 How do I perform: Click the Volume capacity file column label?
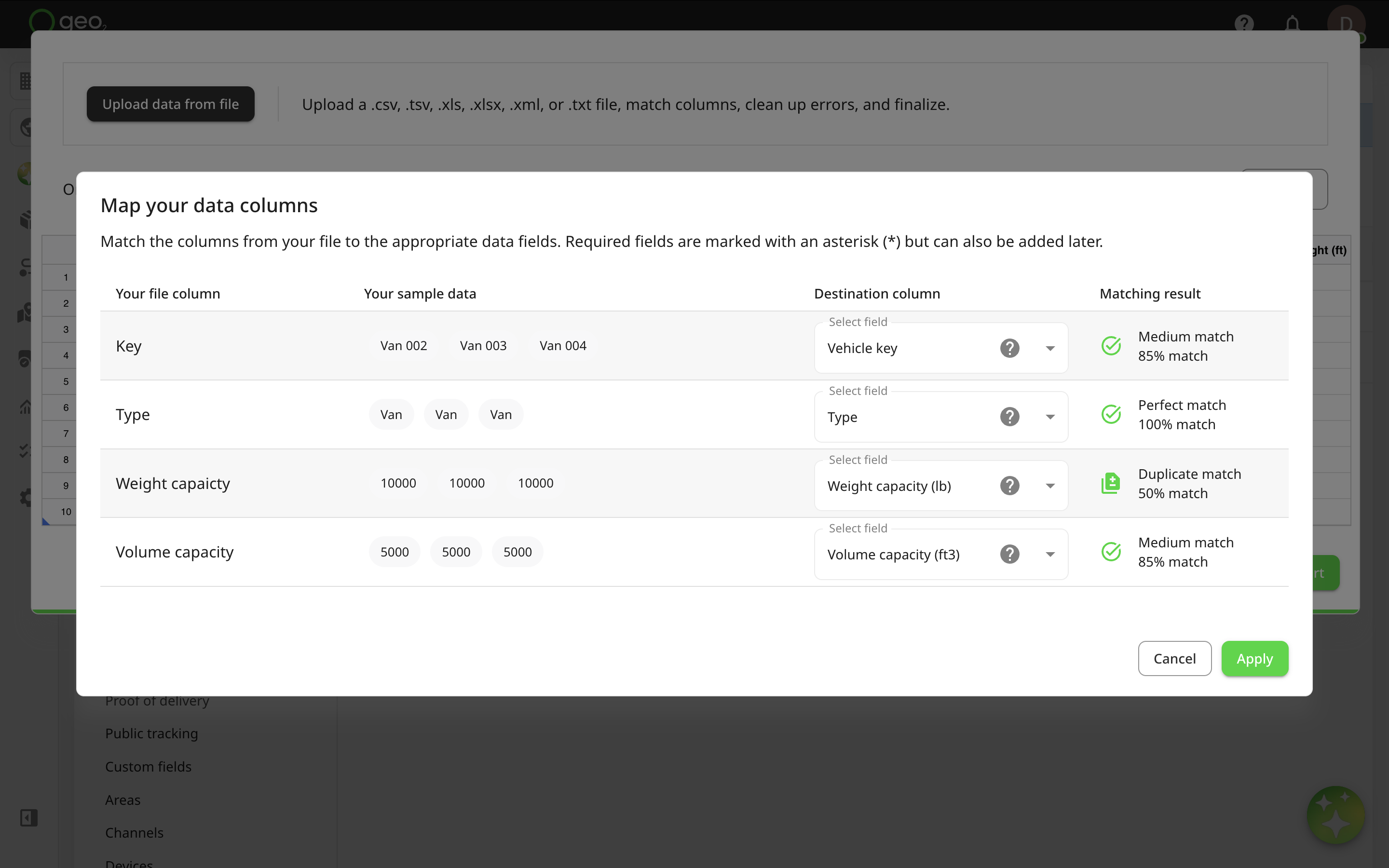click(175, 552)
